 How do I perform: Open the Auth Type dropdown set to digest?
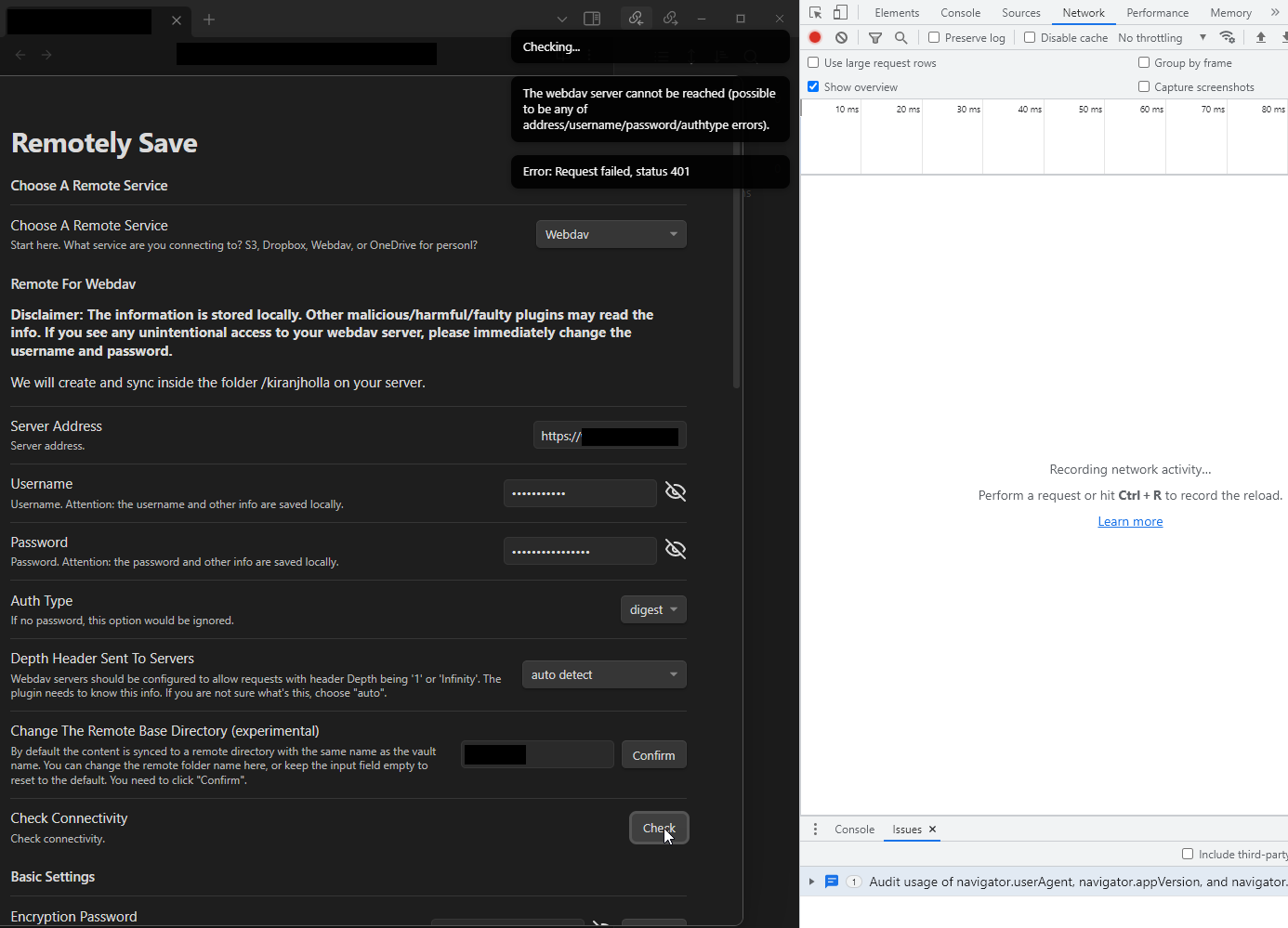[653, 609]
